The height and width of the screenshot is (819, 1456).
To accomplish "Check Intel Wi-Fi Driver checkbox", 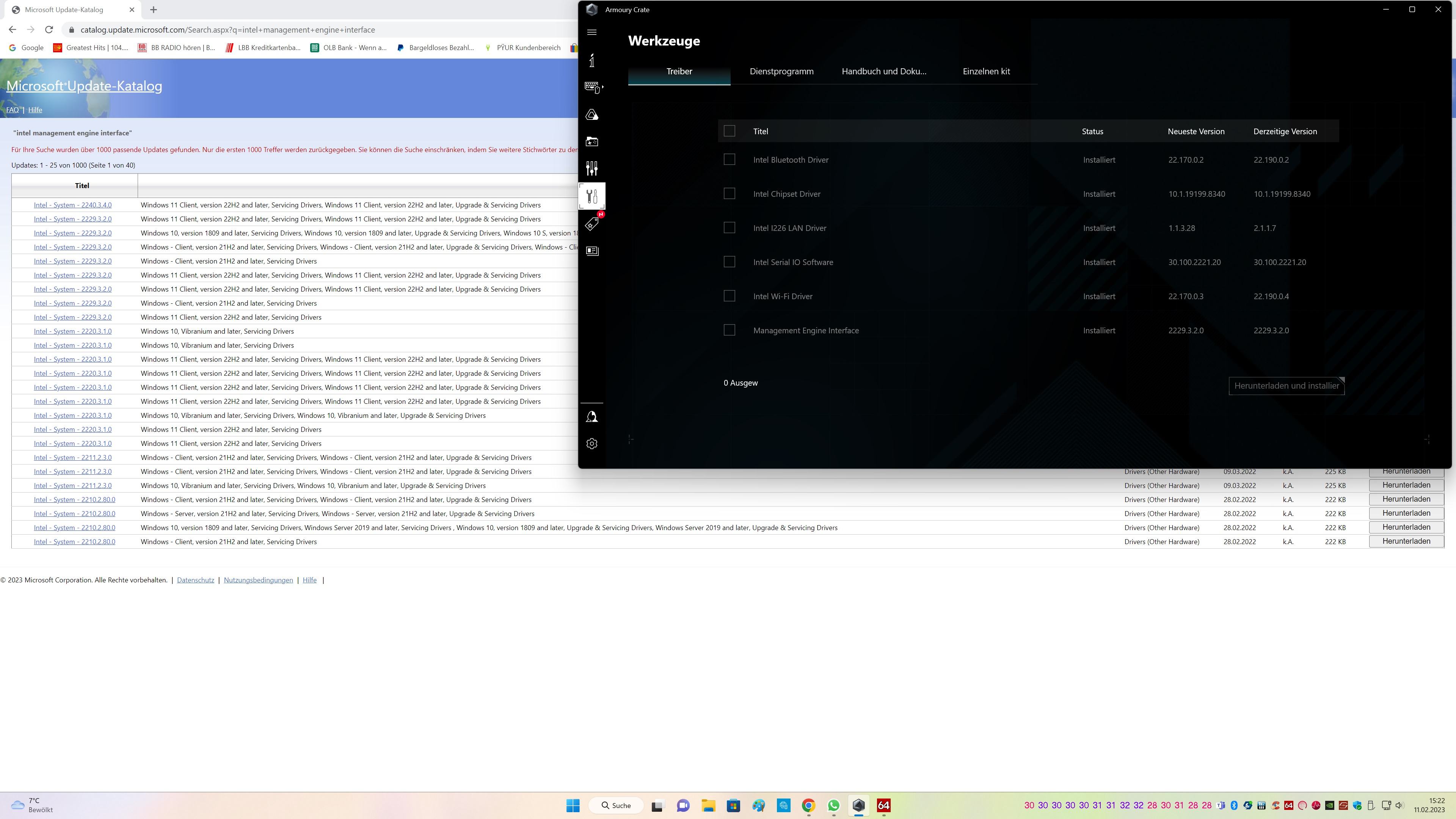I will click(729, 296).
